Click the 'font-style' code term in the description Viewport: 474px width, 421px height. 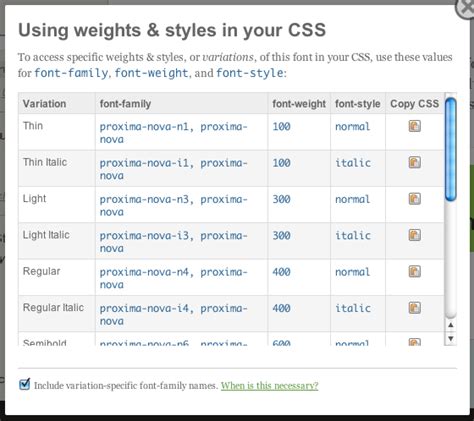pyautogui.click(x=250, y=73)
